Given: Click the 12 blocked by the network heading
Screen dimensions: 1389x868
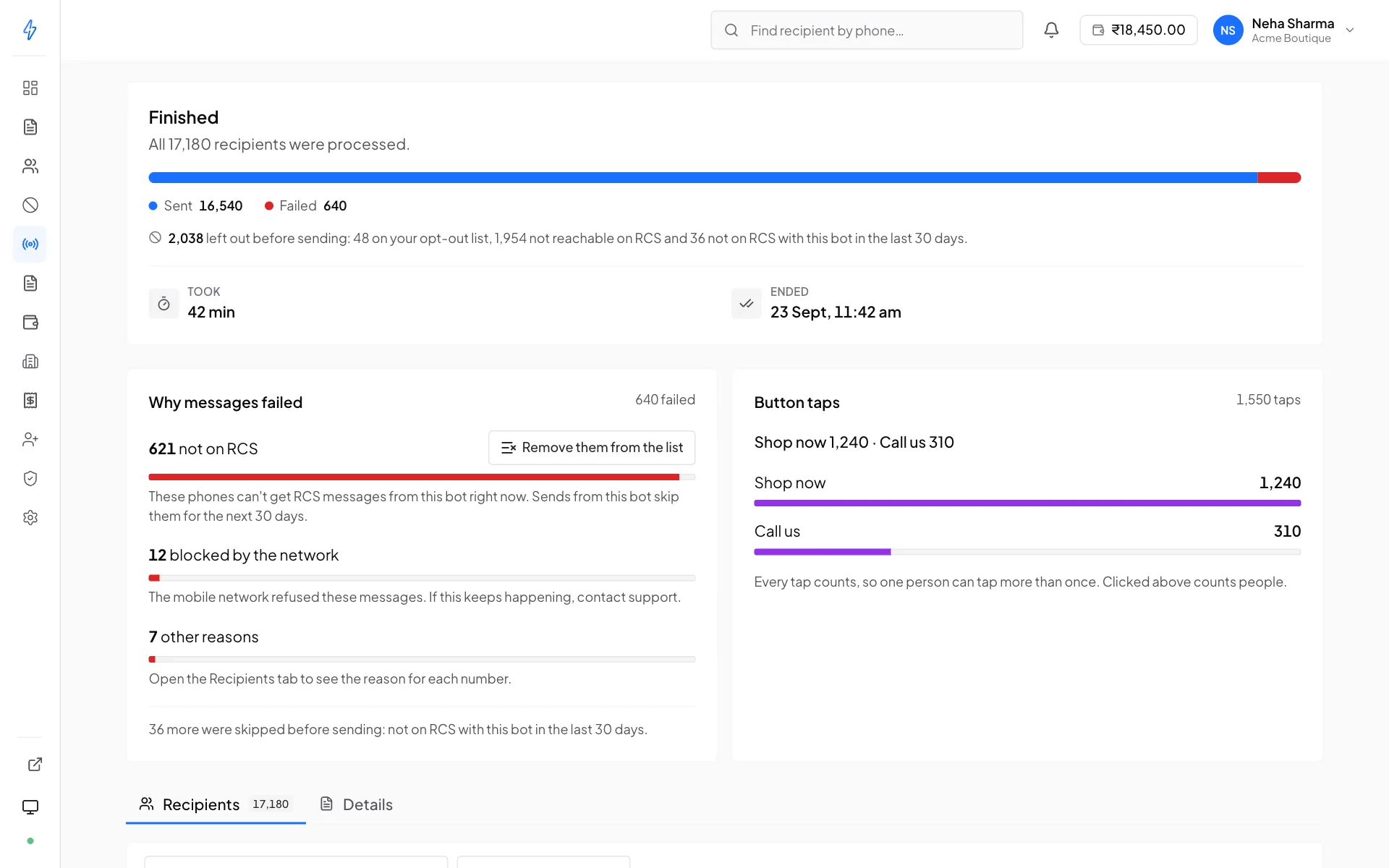Looking at the screenshot, I should click(x=243, y=556).
